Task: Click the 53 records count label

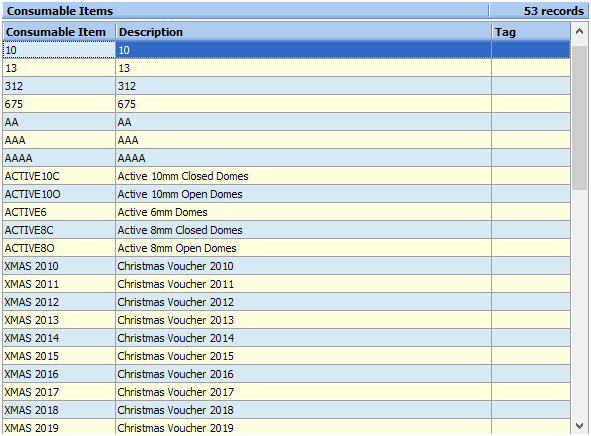Action: tap(554, 11)
